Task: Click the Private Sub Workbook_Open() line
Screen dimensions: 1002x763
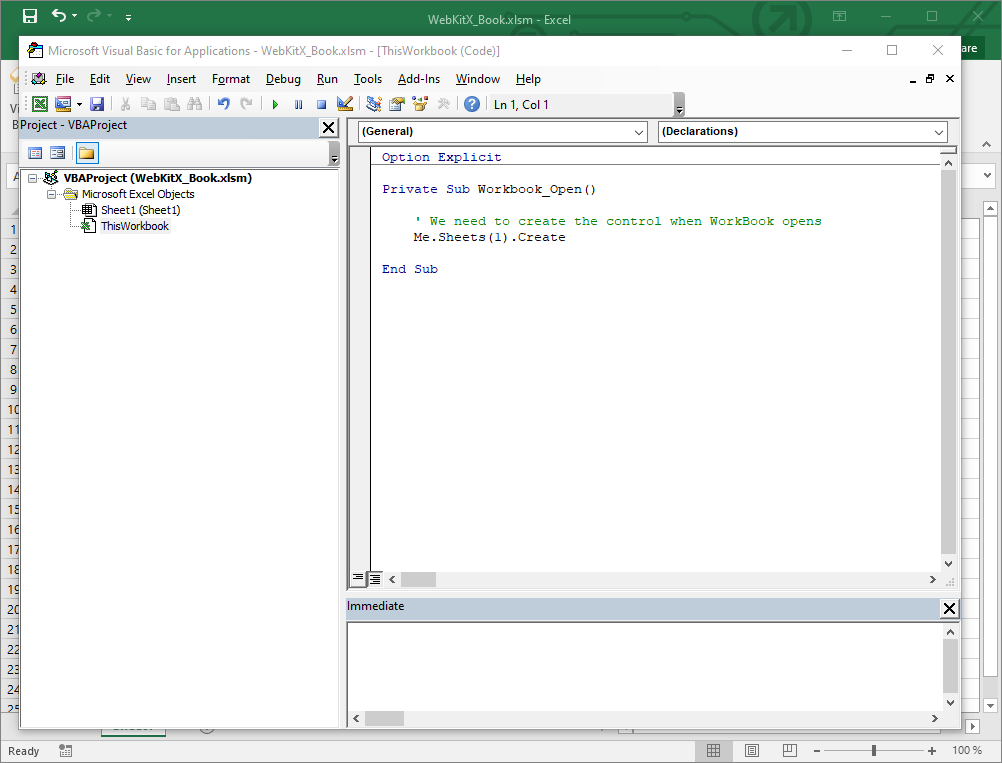Action: point(489,189)
